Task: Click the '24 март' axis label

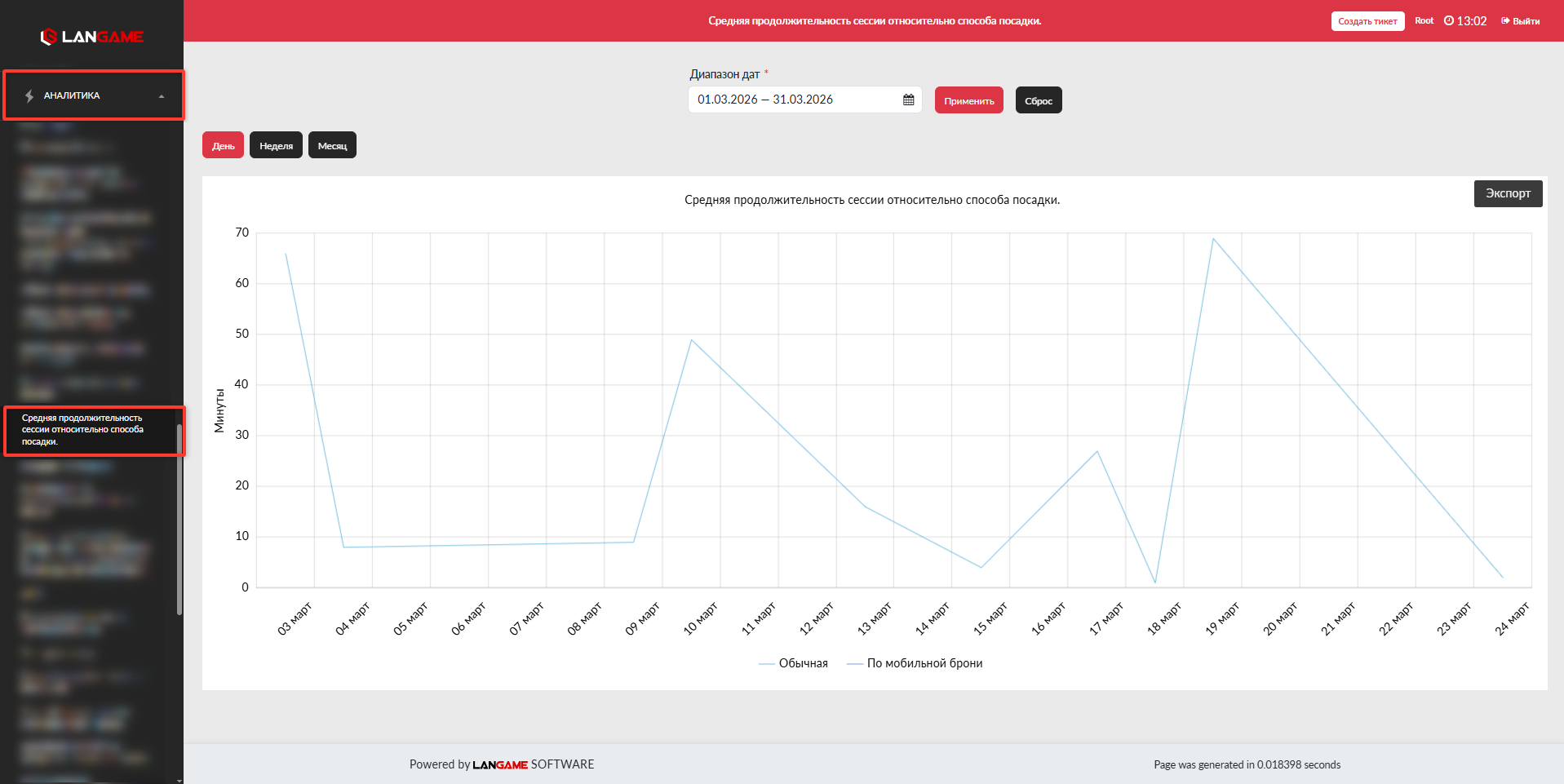Action: [x=1512, y=618]
